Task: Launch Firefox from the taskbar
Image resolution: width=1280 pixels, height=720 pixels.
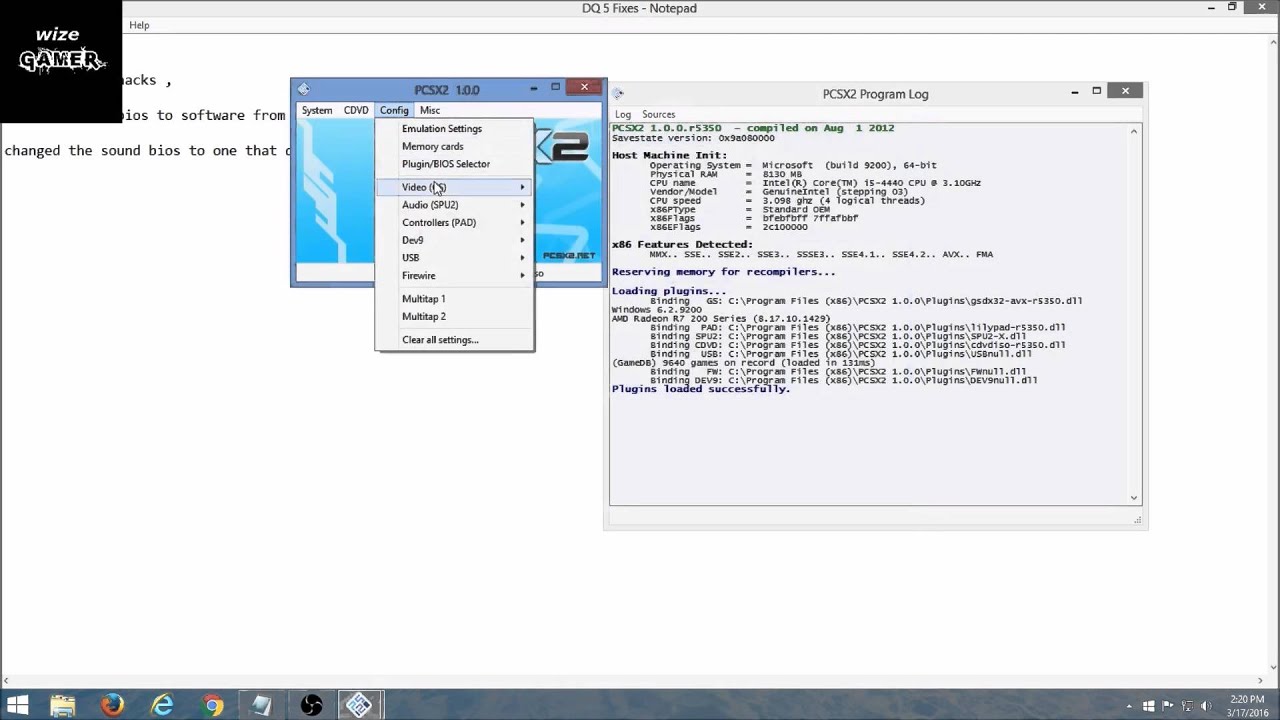Action: (x=112, y=705)
